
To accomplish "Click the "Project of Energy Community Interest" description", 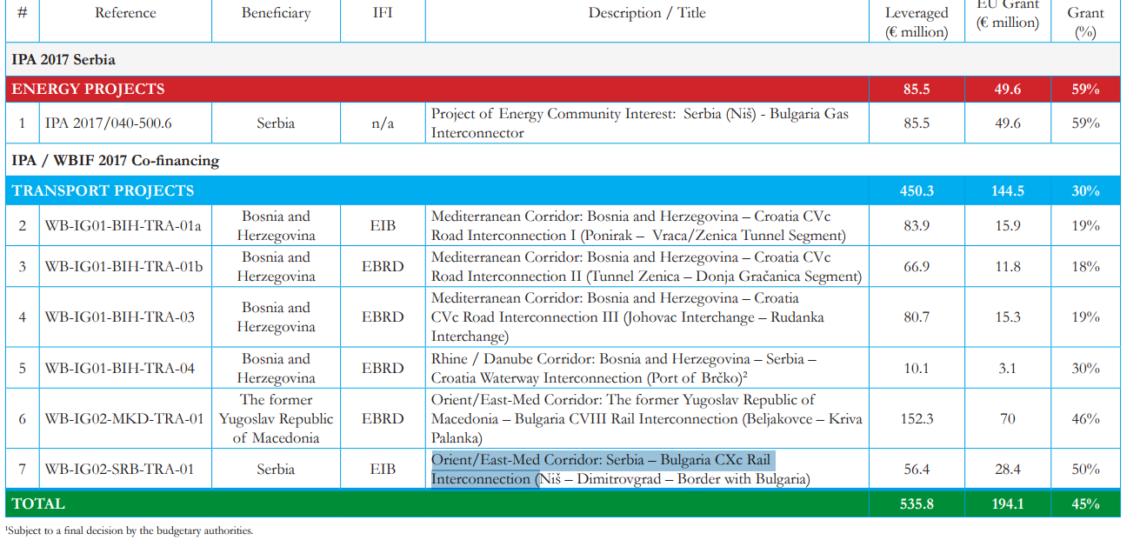I will pos(640,124).
